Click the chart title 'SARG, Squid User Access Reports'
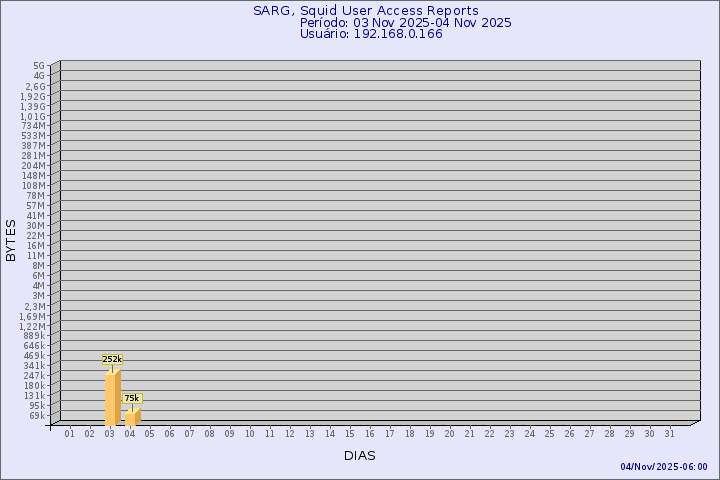The width and height of the screenshot is (720, 480). (365, 10)
